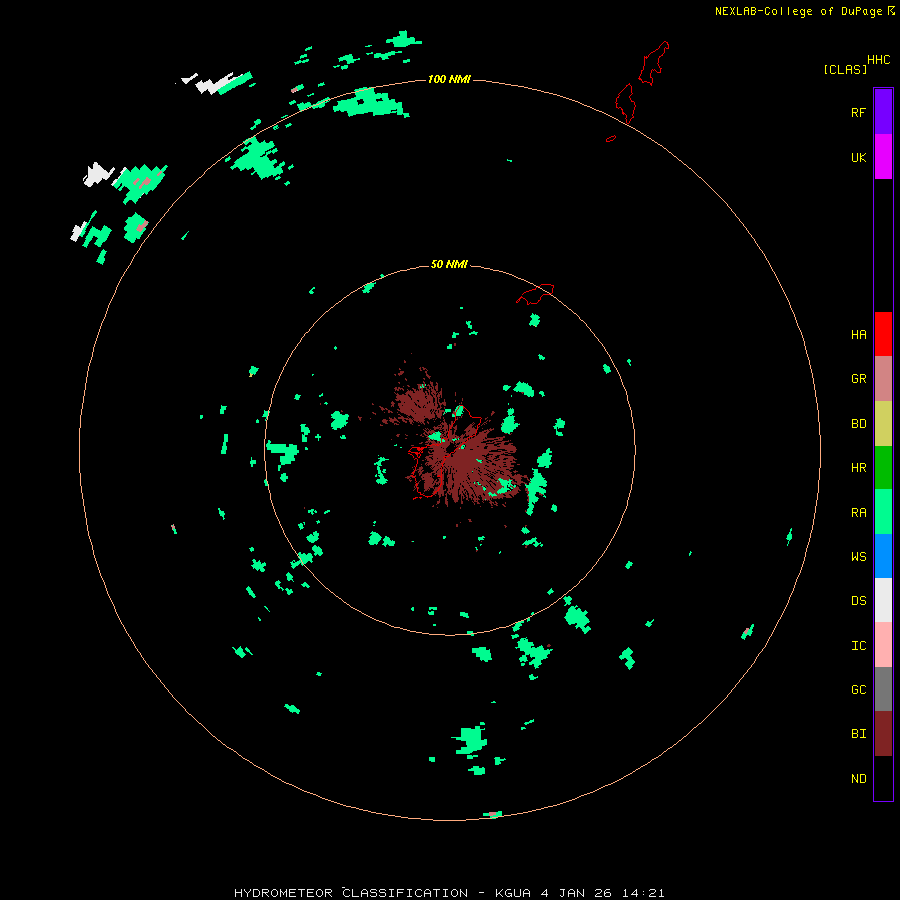
Task: Click the GR legend label
Action: pos(859,379)
